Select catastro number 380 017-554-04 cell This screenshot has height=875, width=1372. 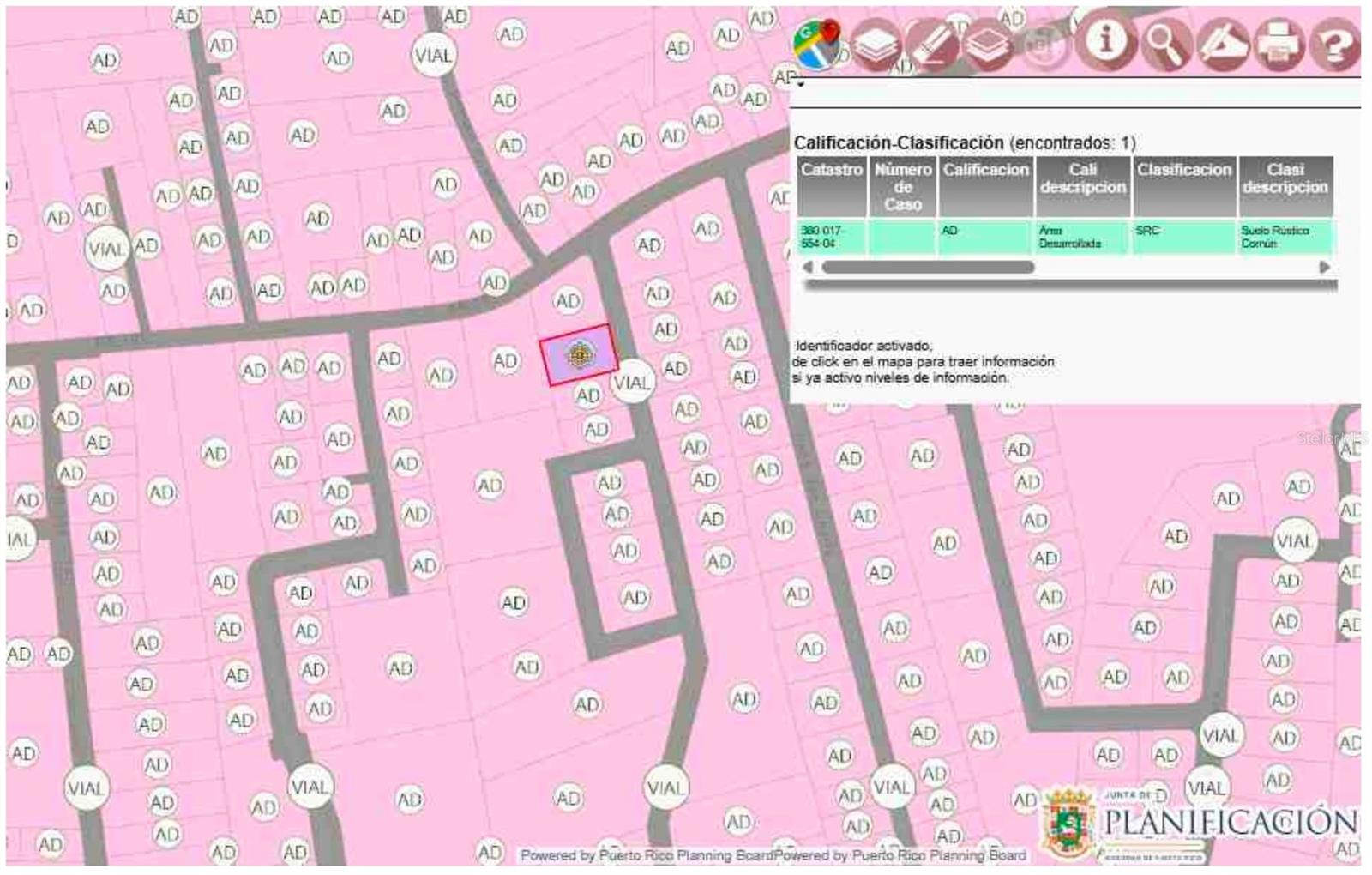coord(831,237)
